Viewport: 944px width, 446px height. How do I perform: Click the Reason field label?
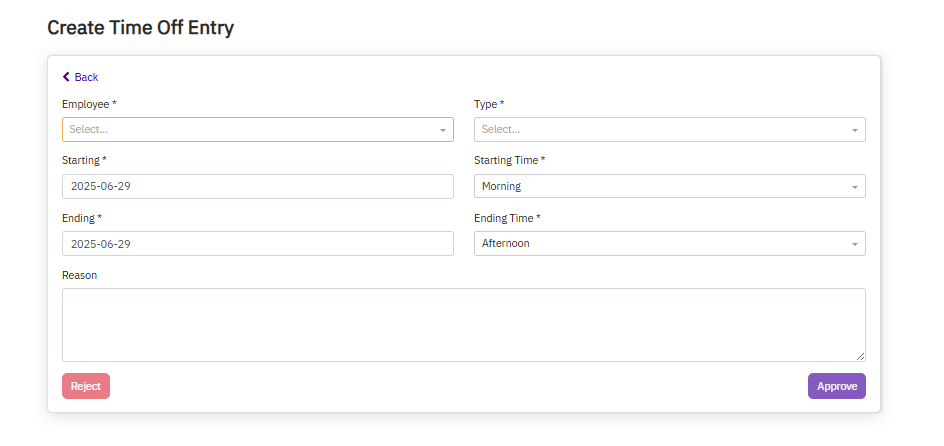pos(79,274)
